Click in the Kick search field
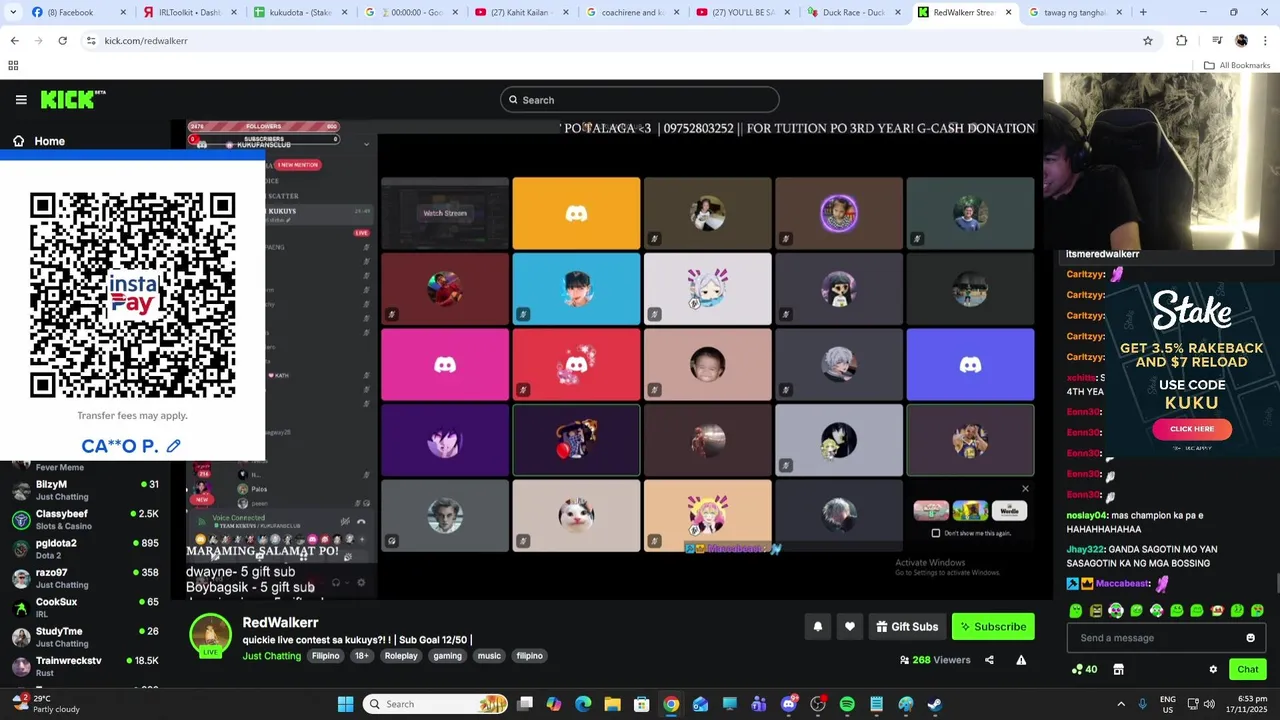This screenshot has width=1280, height=720. click(x=640, y=100)
